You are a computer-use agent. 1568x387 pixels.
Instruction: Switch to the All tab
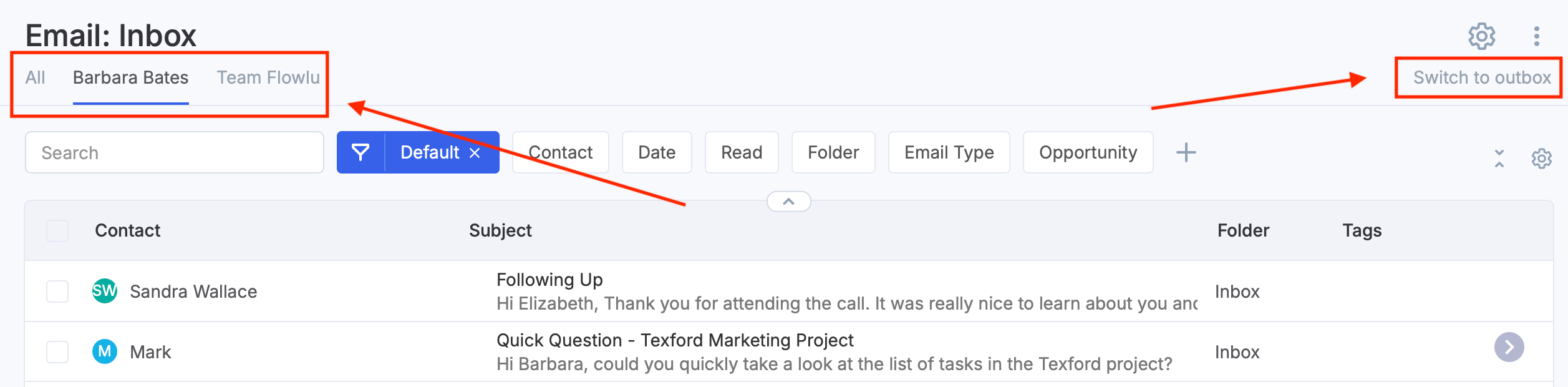click(35, 77)
